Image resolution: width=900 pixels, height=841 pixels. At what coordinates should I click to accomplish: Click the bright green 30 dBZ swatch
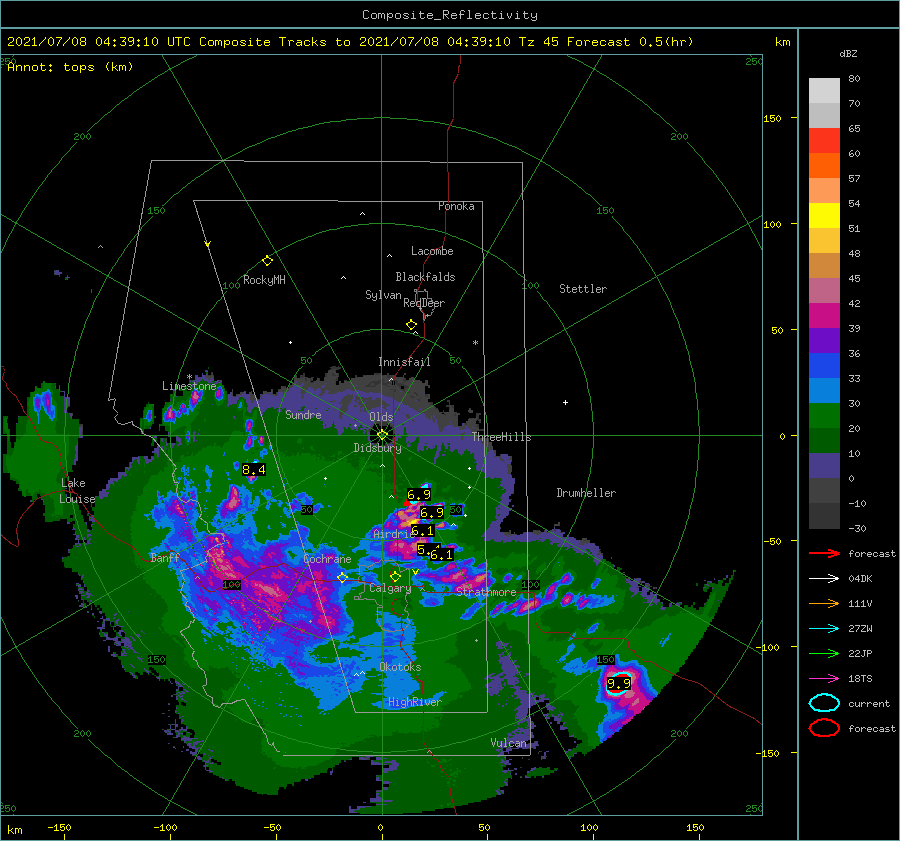pyautogui.click(x=824, y=415)
